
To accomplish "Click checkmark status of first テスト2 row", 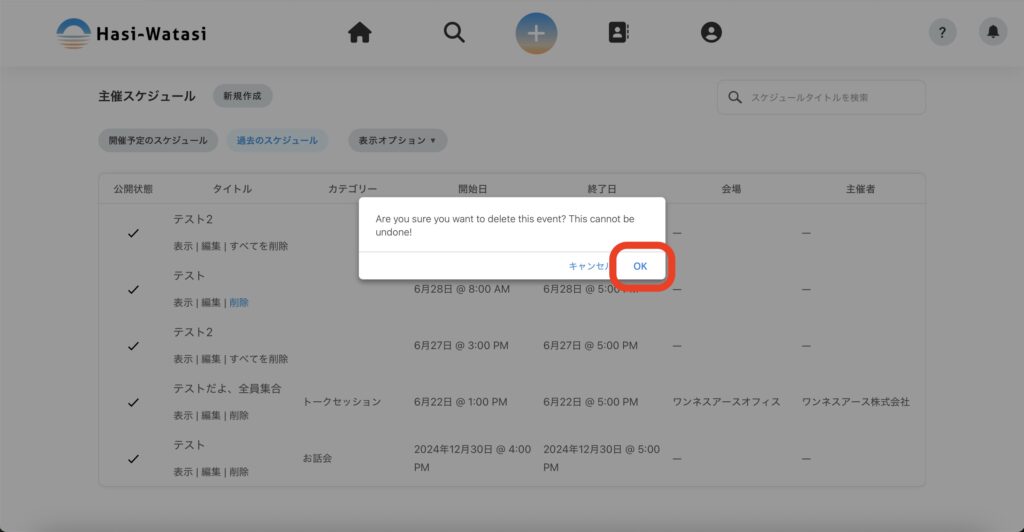I will (x=133, y=233).
